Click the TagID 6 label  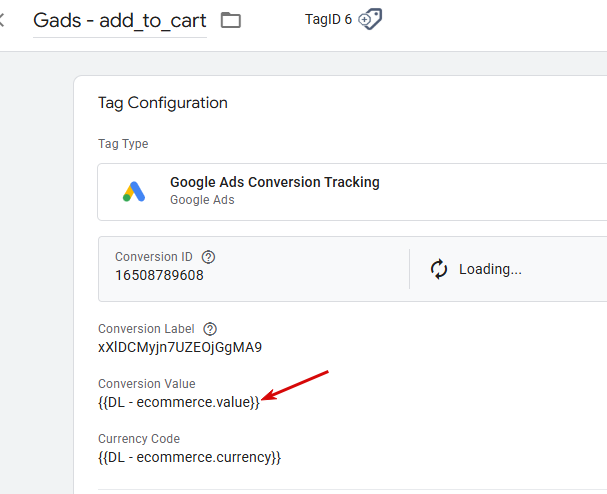click(x=328, y=19)
